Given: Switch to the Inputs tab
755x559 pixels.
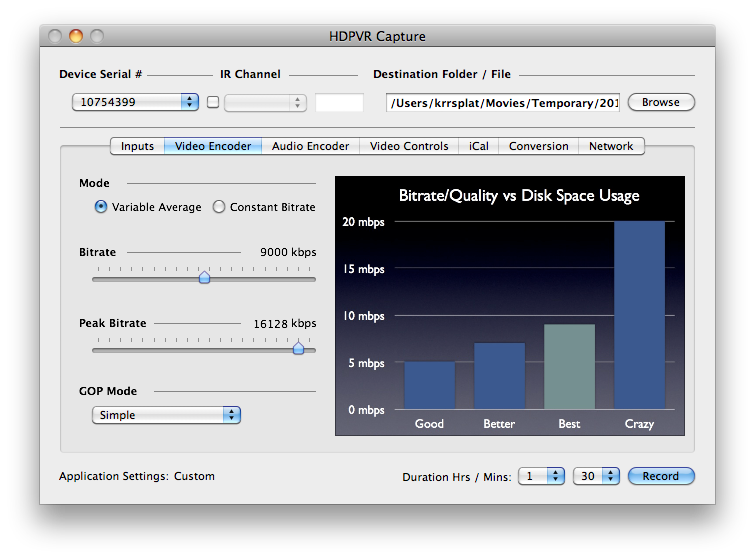Looking at the screenshot, I should 137,146.
